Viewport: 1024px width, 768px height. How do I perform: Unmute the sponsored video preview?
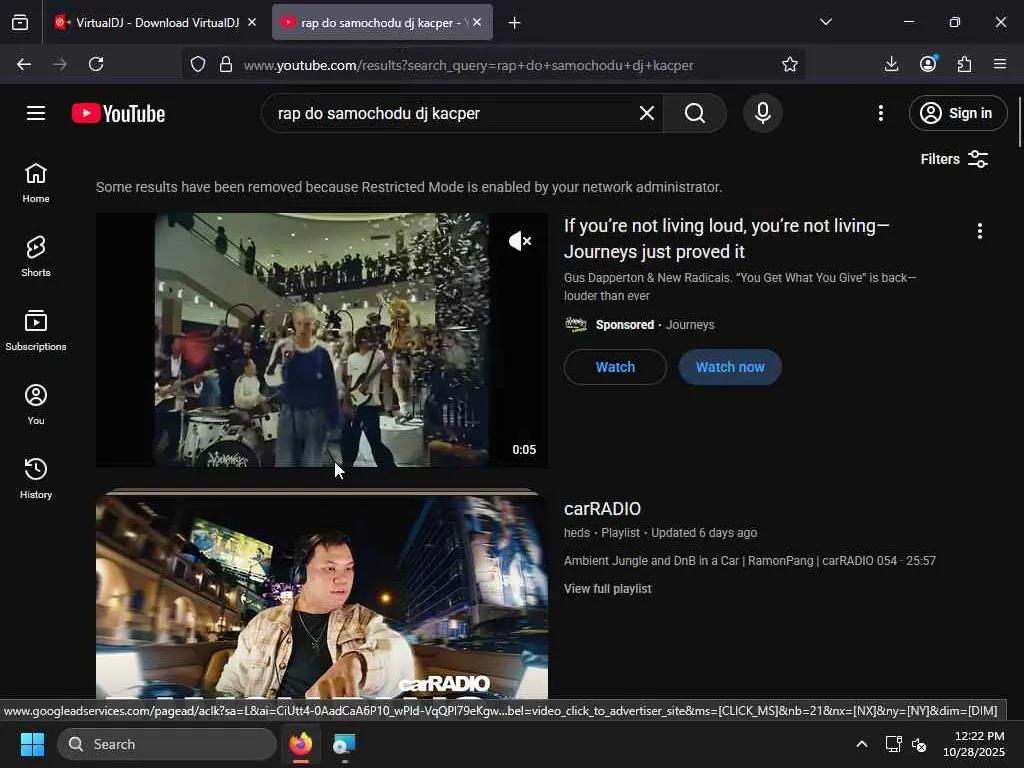tap(520, 241)
